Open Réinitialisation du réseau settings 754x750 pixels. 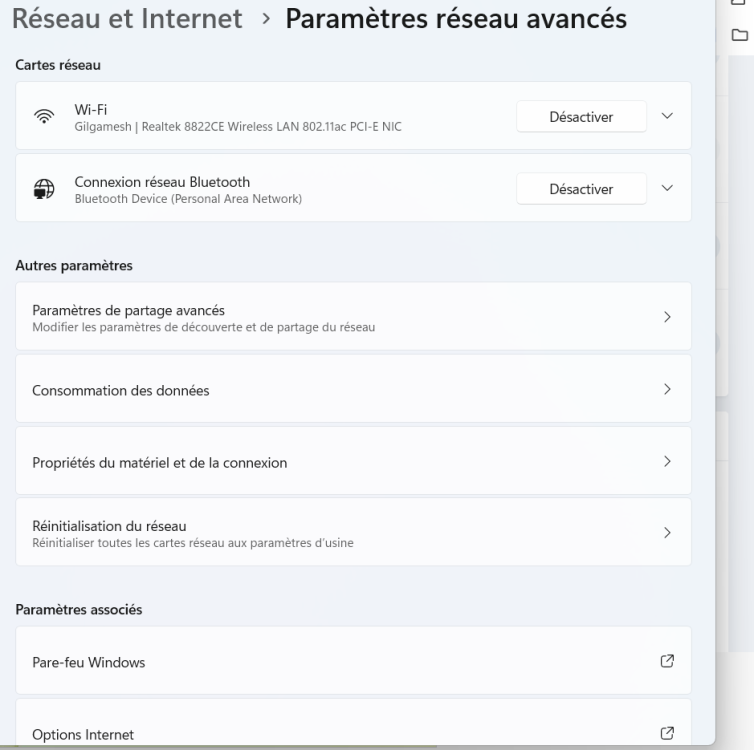(353, 532)
